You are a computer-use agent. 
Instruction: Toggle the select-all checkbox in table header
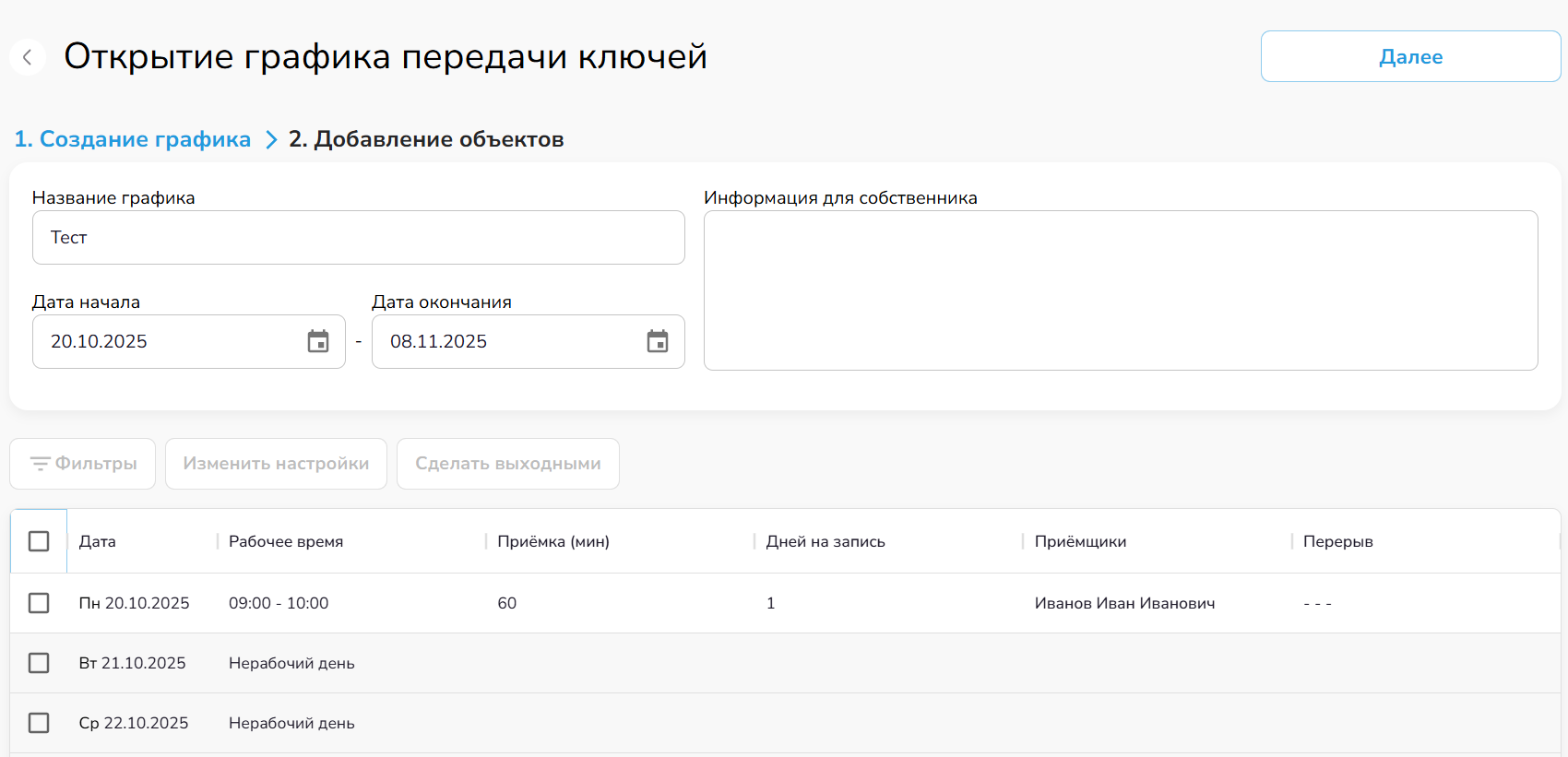click(x=39, y=541)
